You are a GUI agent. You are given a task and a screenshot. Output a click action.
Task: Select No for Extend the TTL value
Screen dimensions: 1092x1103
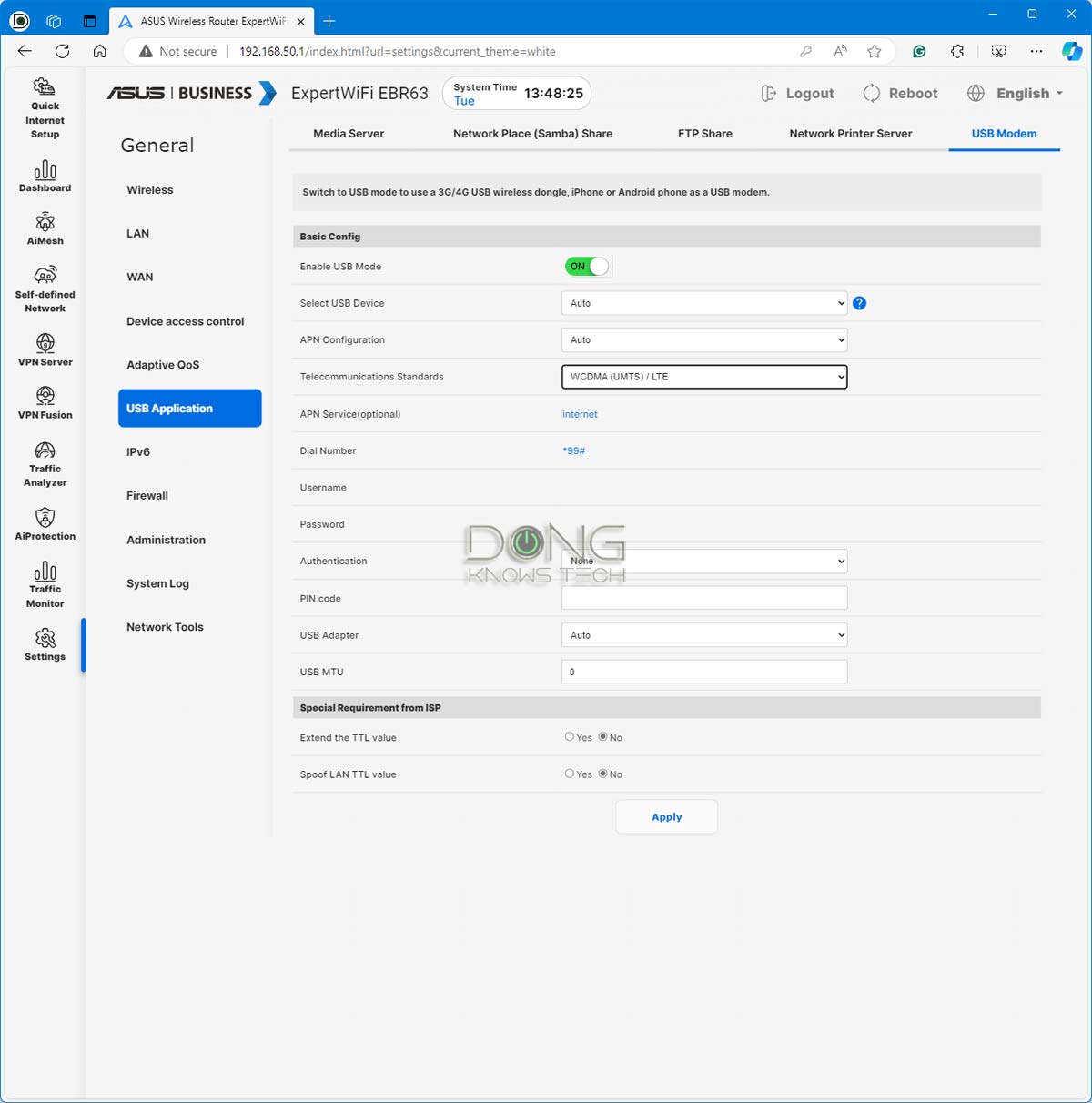[602, 737]
